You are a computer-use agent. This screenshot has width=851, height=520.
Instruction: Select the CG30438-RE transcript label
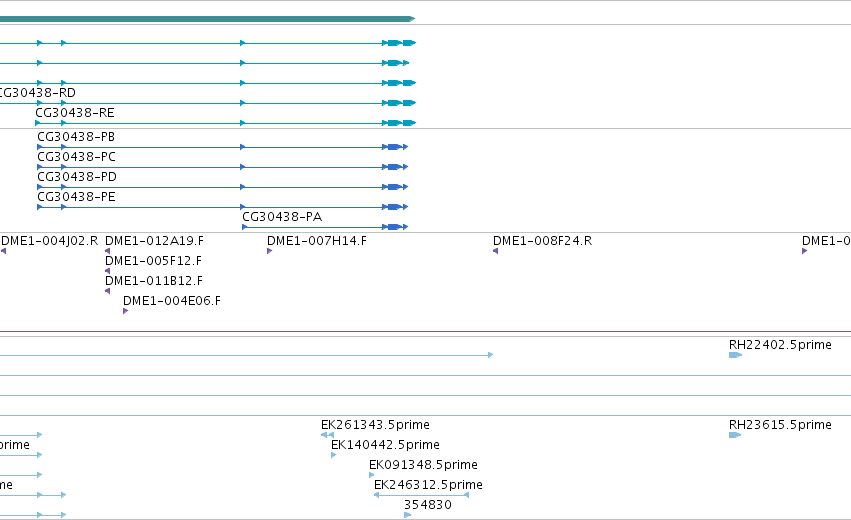click(x=75, y=113)
